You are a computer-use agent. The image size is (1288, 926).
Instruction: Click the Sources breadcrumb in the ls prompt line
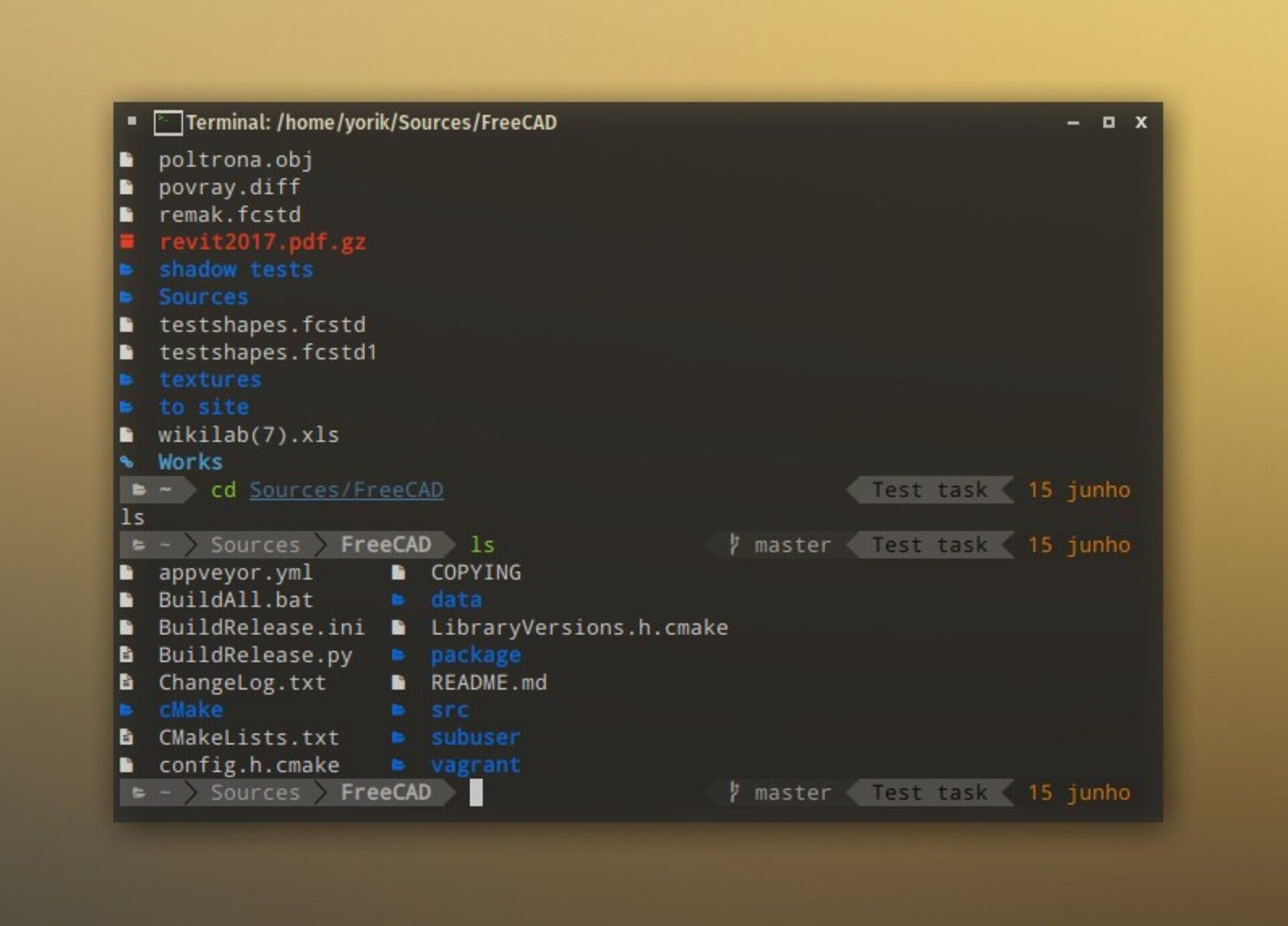(x=255, y=545)
